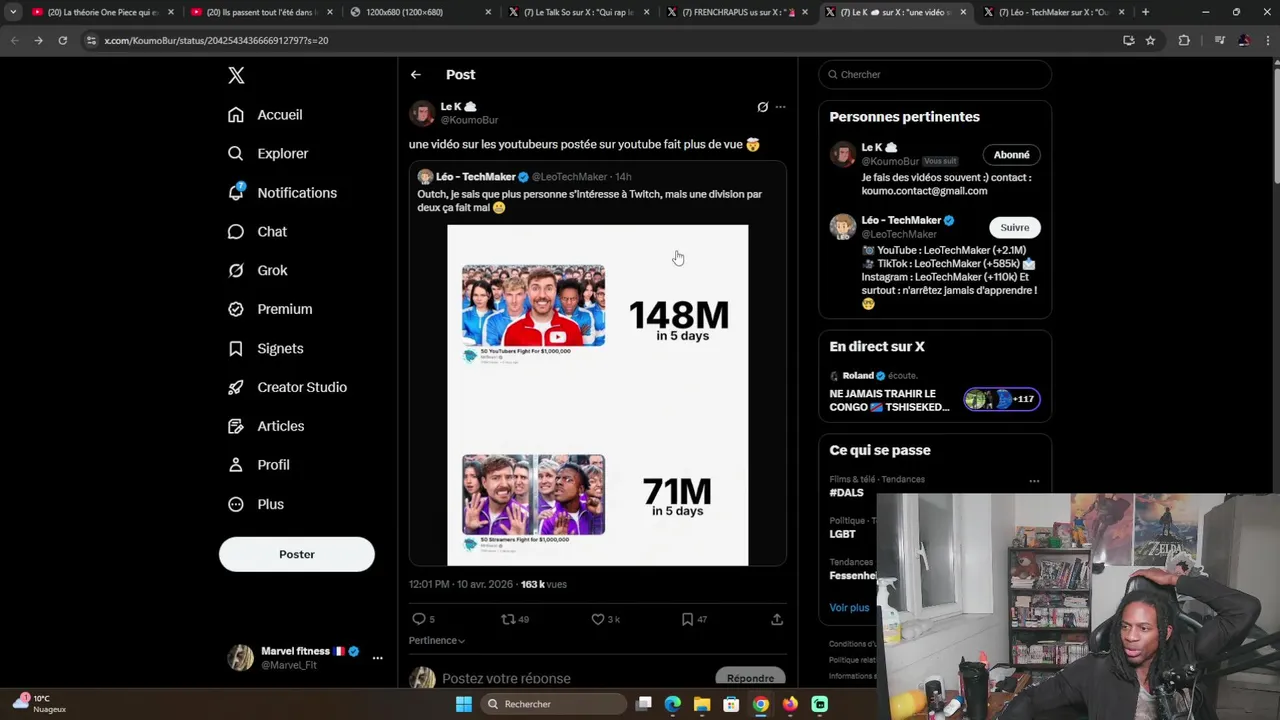Click the Poster button
Viewport: 1280px width, 720px height.
(x=297, y=554)
